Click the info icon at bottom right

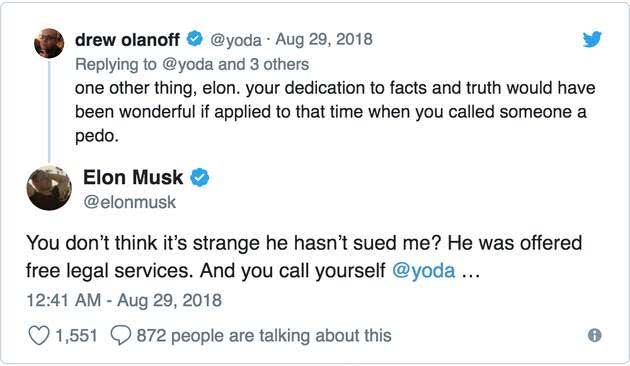click(x=595, y=335)
